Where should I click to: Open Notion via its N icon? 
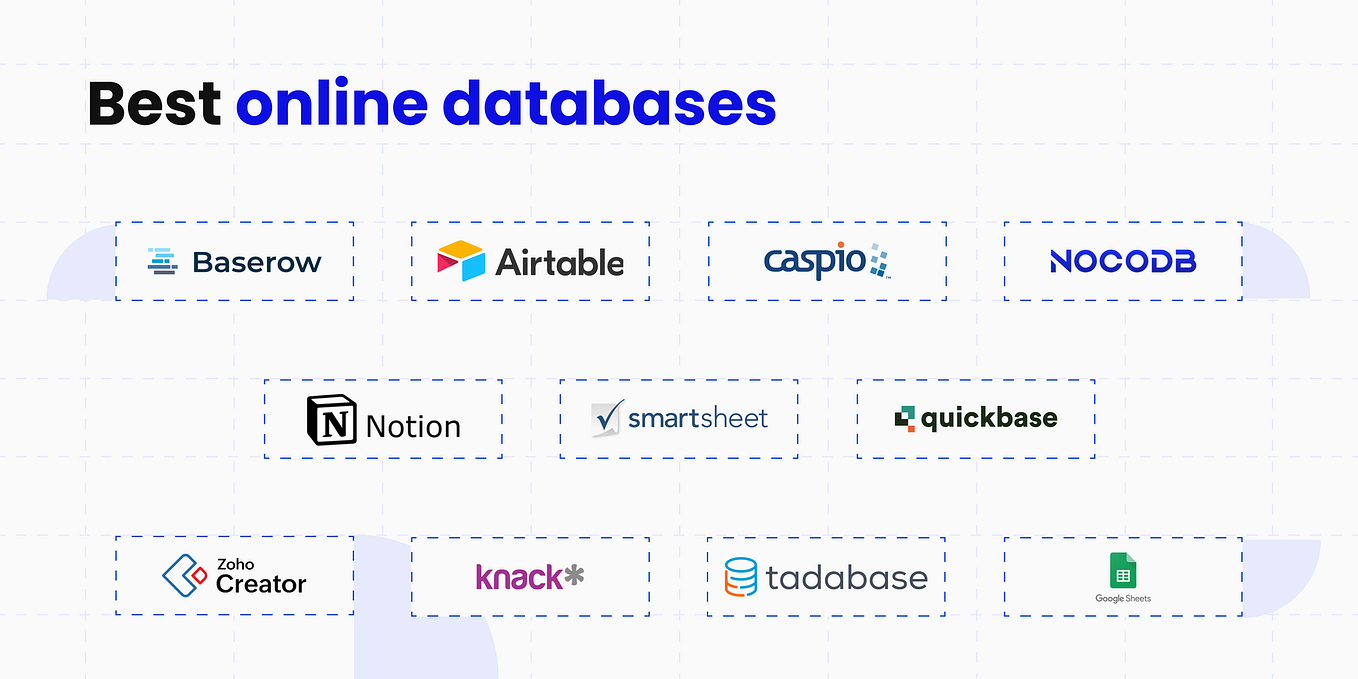pyautogui.click(x=330, y=419)
